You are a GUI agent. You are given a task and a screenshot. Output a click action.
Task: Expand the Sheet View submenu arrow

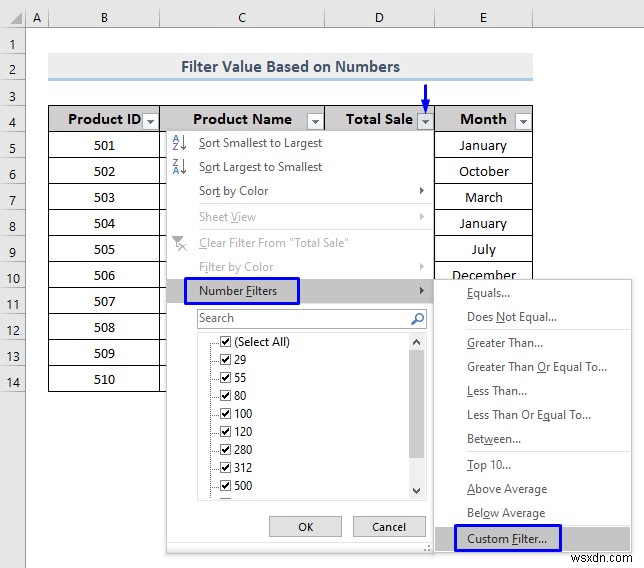[421, 216]
